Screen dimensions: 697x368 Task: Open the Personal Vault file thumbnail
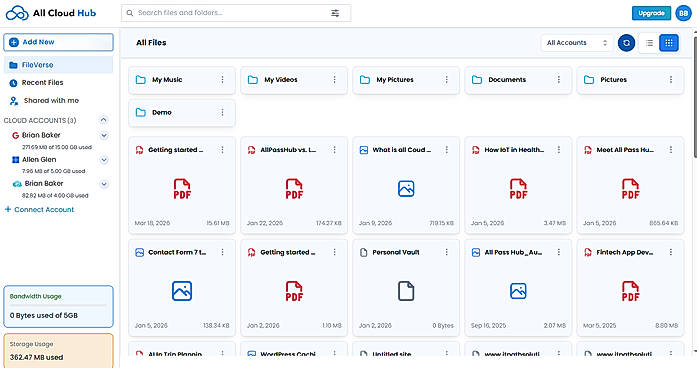click(406, 291)
